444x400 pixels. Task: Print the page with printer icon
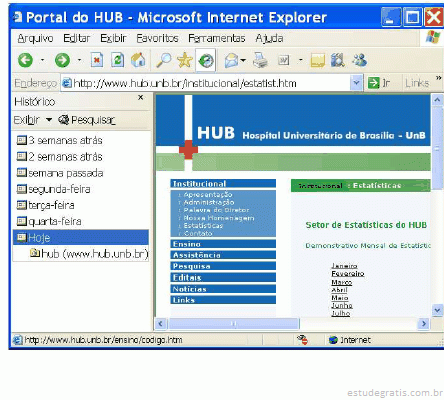[260, 60]
